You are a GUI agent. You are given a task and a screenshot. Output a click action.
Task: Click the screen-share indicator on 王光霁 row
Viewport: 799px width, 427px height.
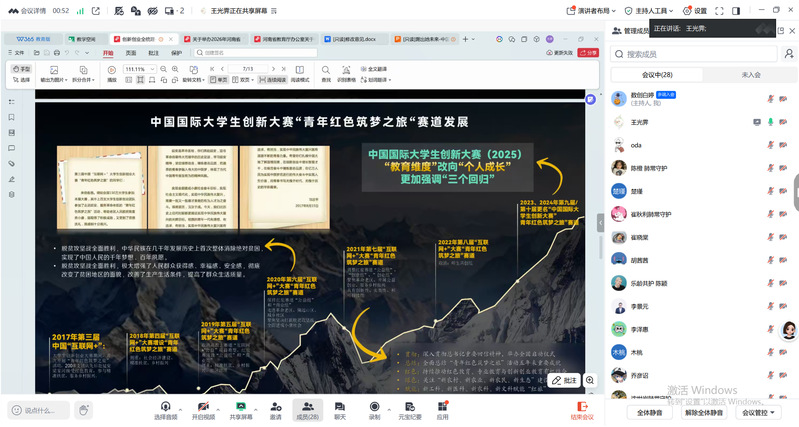(757, 122)
